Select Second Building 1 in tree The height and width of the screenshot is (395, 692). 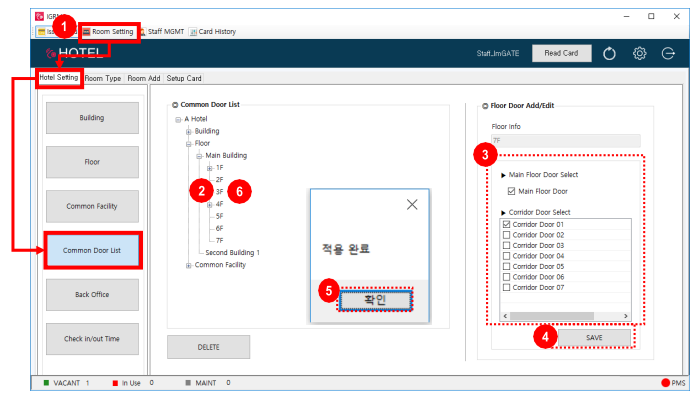233,253
